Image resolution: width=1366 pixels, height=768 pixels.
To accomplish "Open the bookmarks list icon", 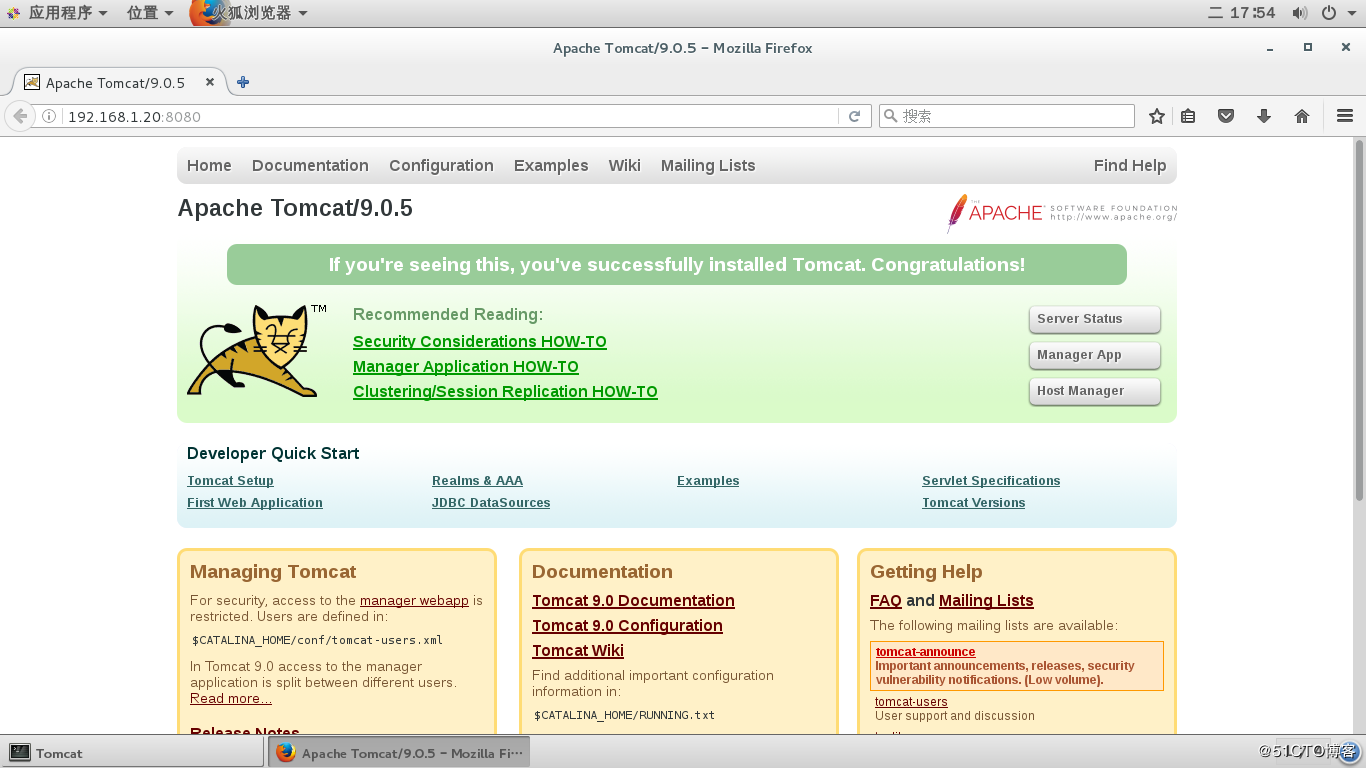I will coord(1188,116).
